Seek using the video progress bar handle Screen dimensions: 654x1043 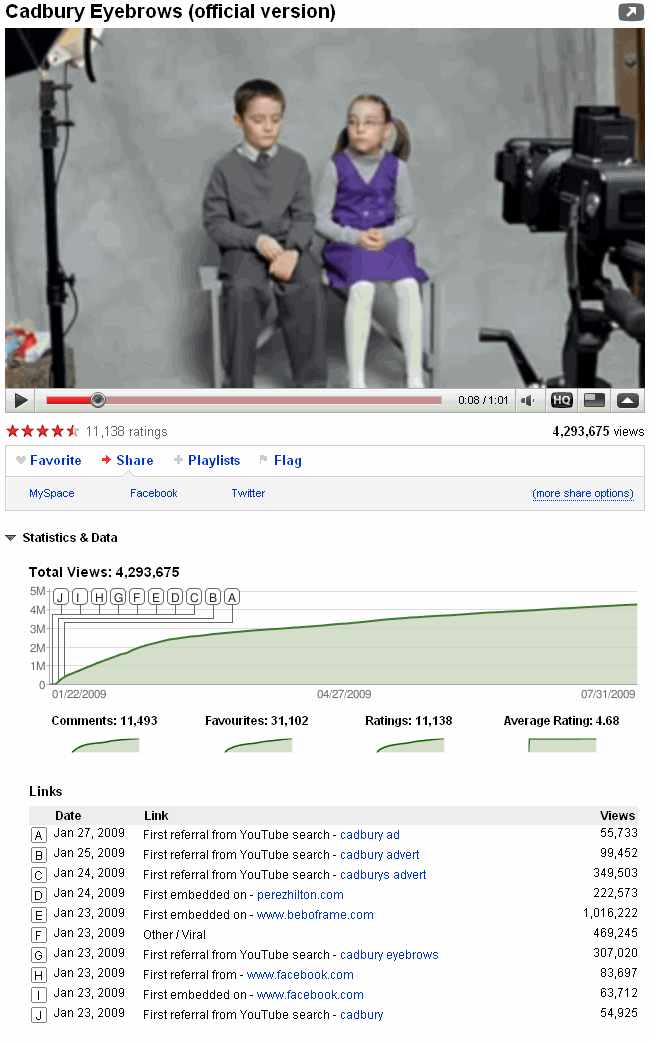click(x=98, y=400)
